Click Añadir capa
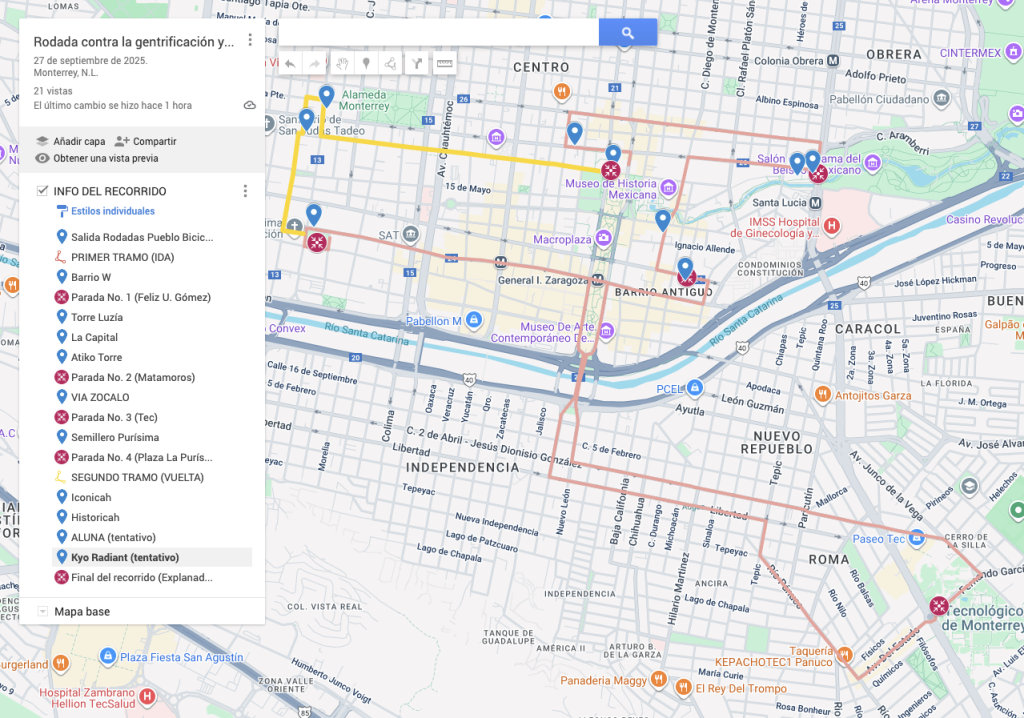The image size is (1024, 718). [70, 141]
